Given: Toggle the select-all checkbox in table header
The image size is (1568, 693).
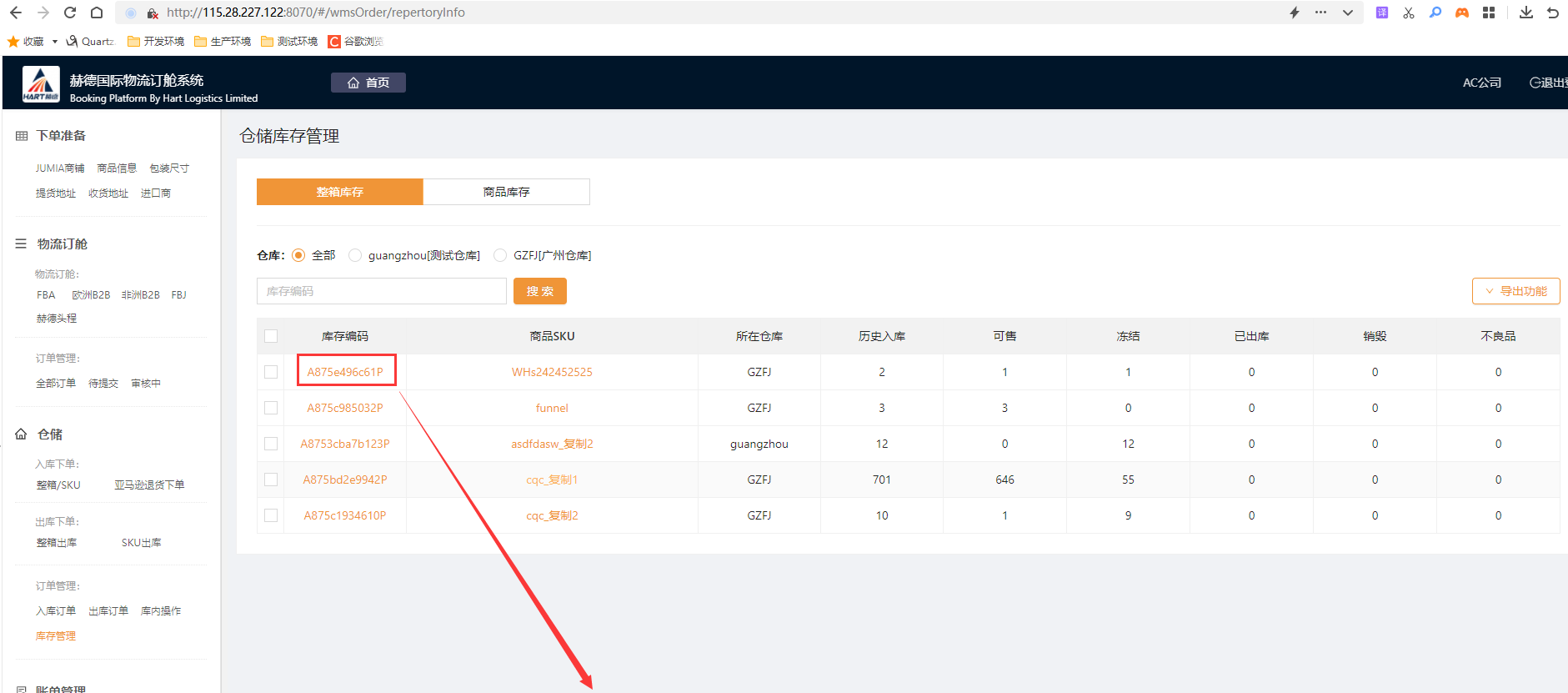Looking at the screenshot, I should 271,336.
